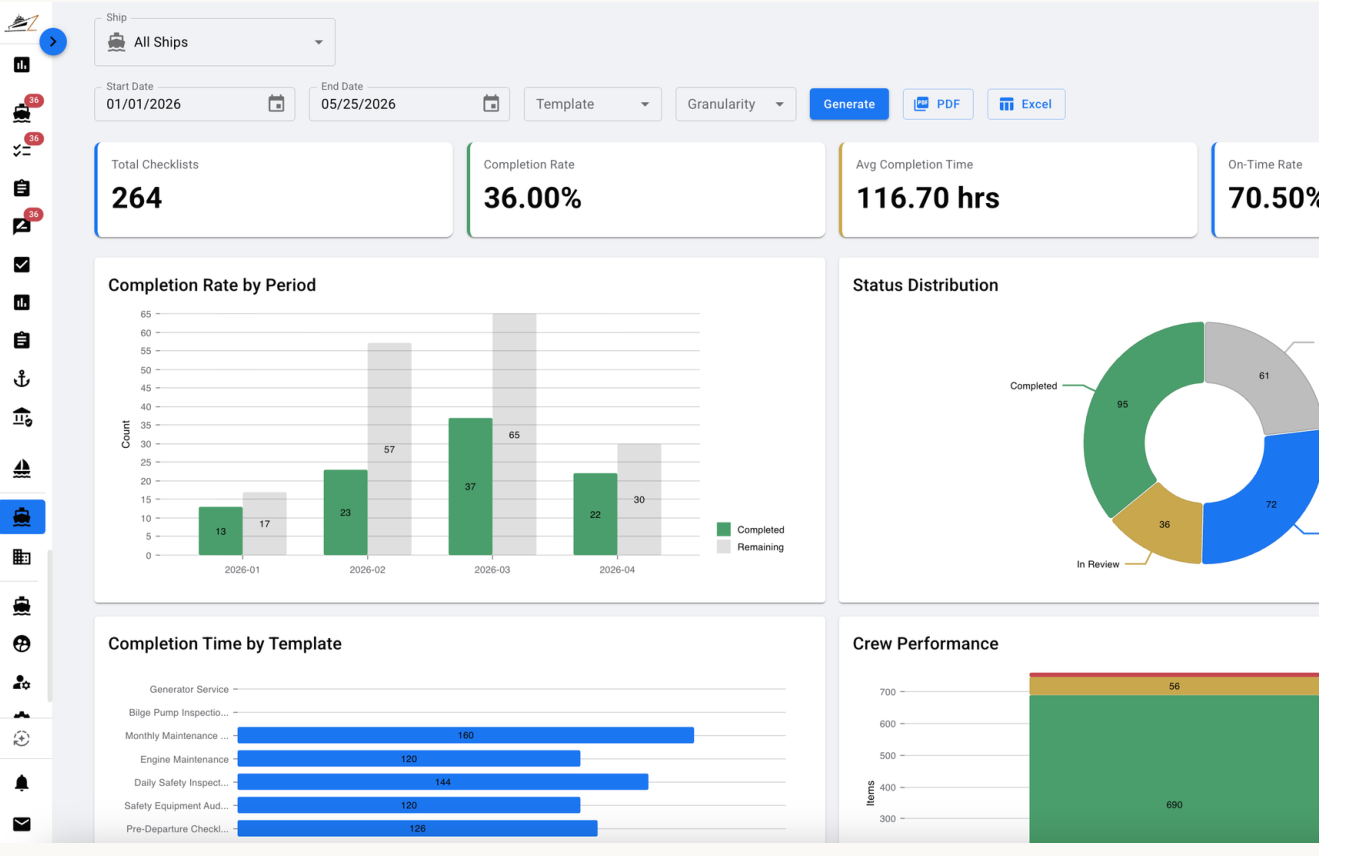Viewport: 1365px width, 856px height.
Task: Open the chat-edit icon with 36 badge
Action: point(22,226)
